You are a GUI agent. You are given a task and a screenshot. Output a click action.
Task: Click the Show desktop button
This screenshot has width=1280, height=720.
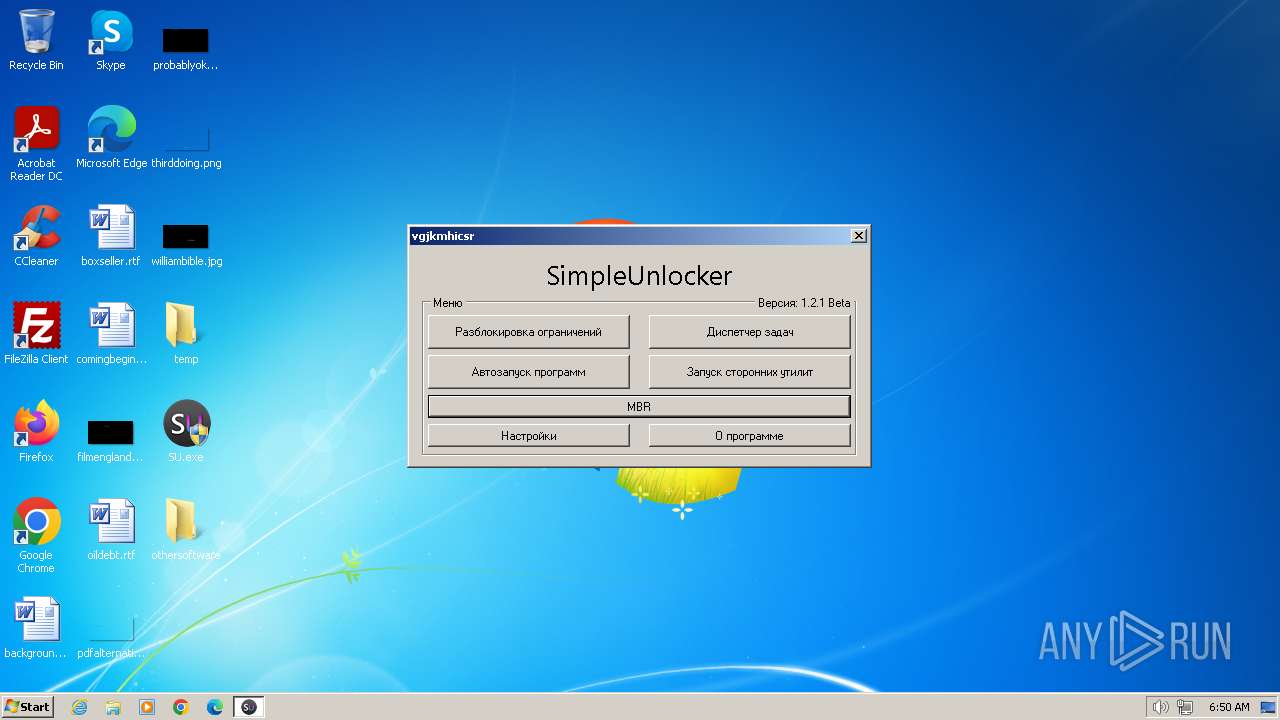click(1268, 707)
